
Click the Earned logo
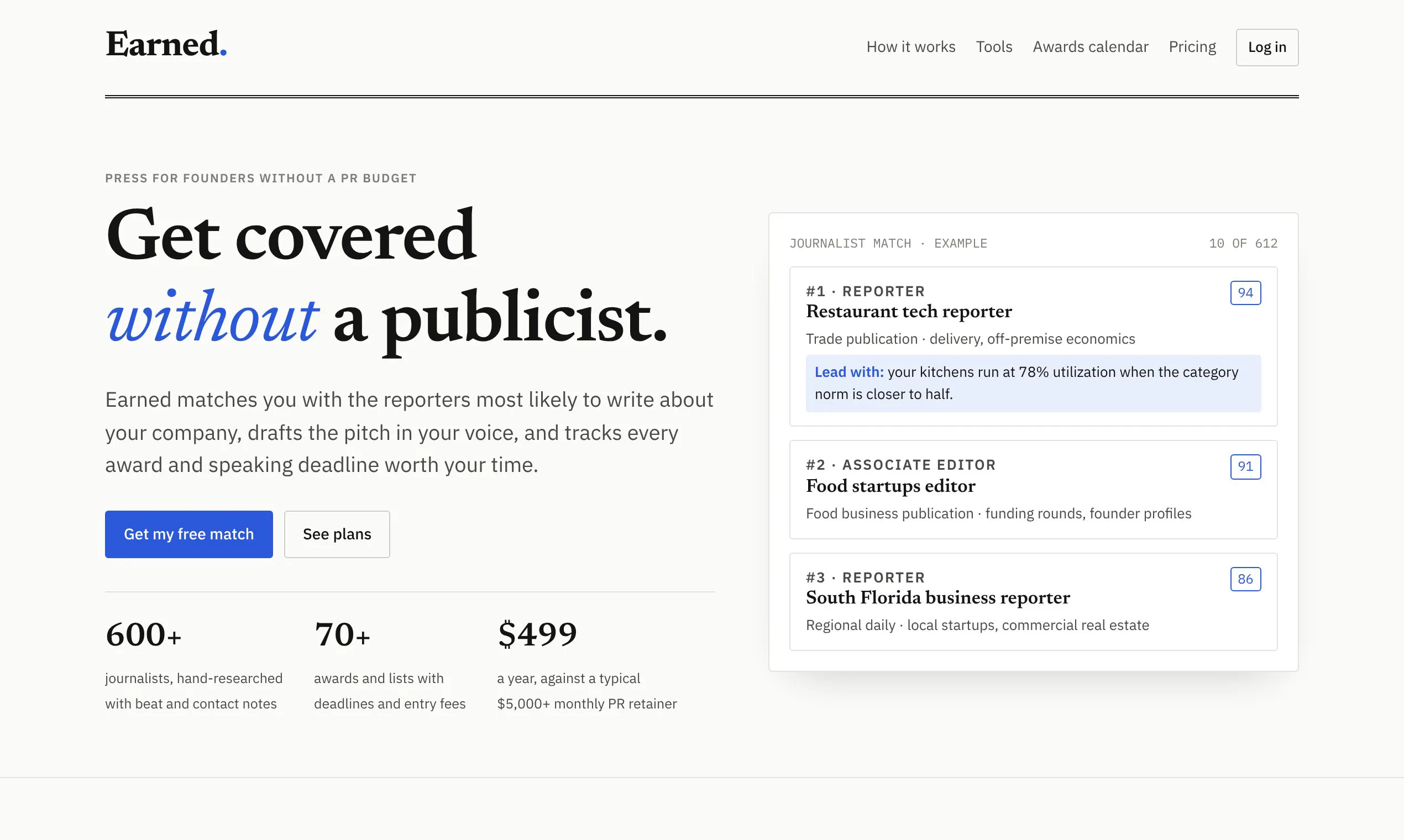(x=166, y=44)
